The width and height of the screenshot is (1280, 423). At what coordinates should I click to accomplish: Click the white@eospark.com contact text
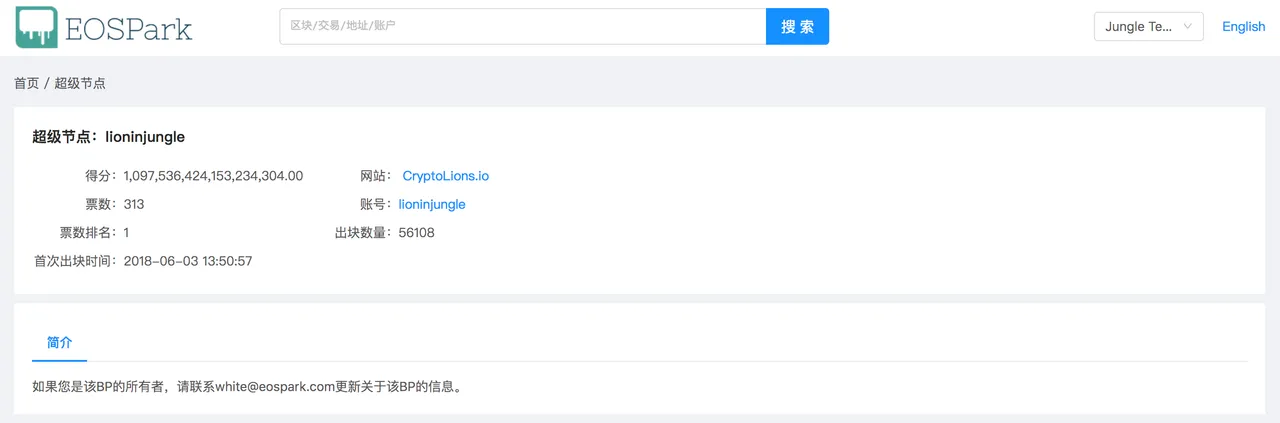click(x=274, y=387)
